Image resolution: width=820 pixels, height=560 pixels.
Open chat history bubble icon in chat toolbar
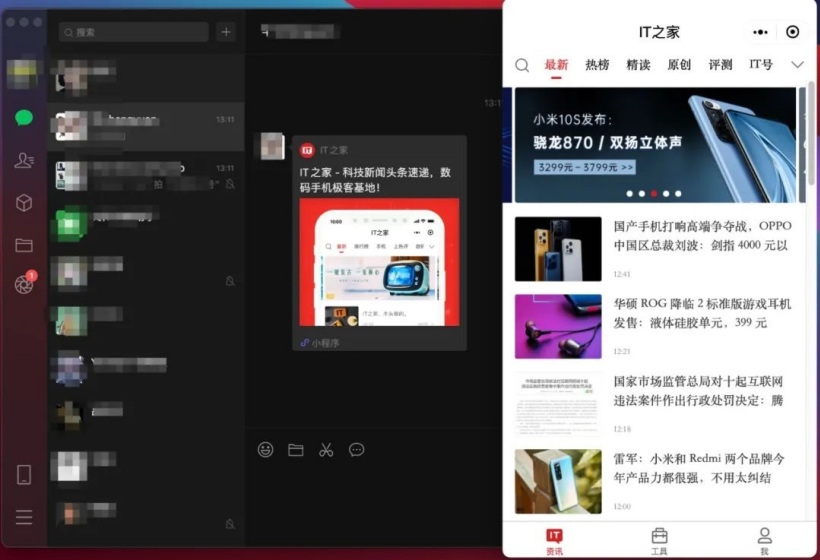point(357,450)
